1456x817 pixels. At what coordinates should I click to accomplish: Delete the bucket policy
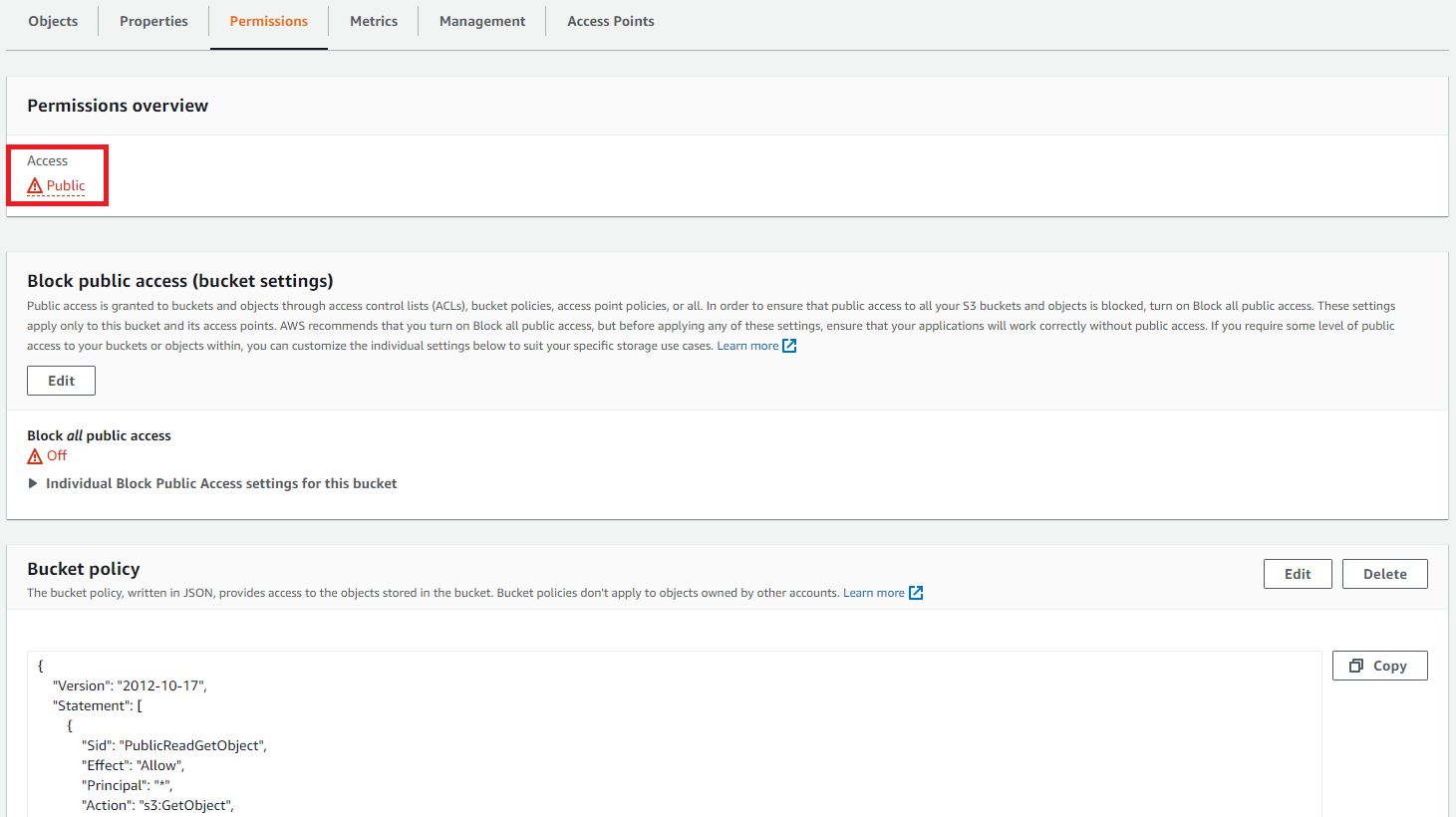point(1384,573)
